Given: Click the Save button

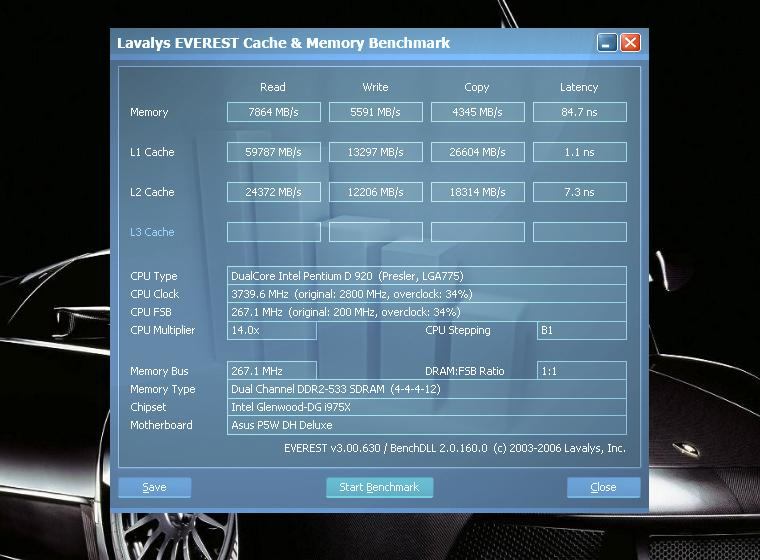Looking at the screenshot, I should click(155, 487).
